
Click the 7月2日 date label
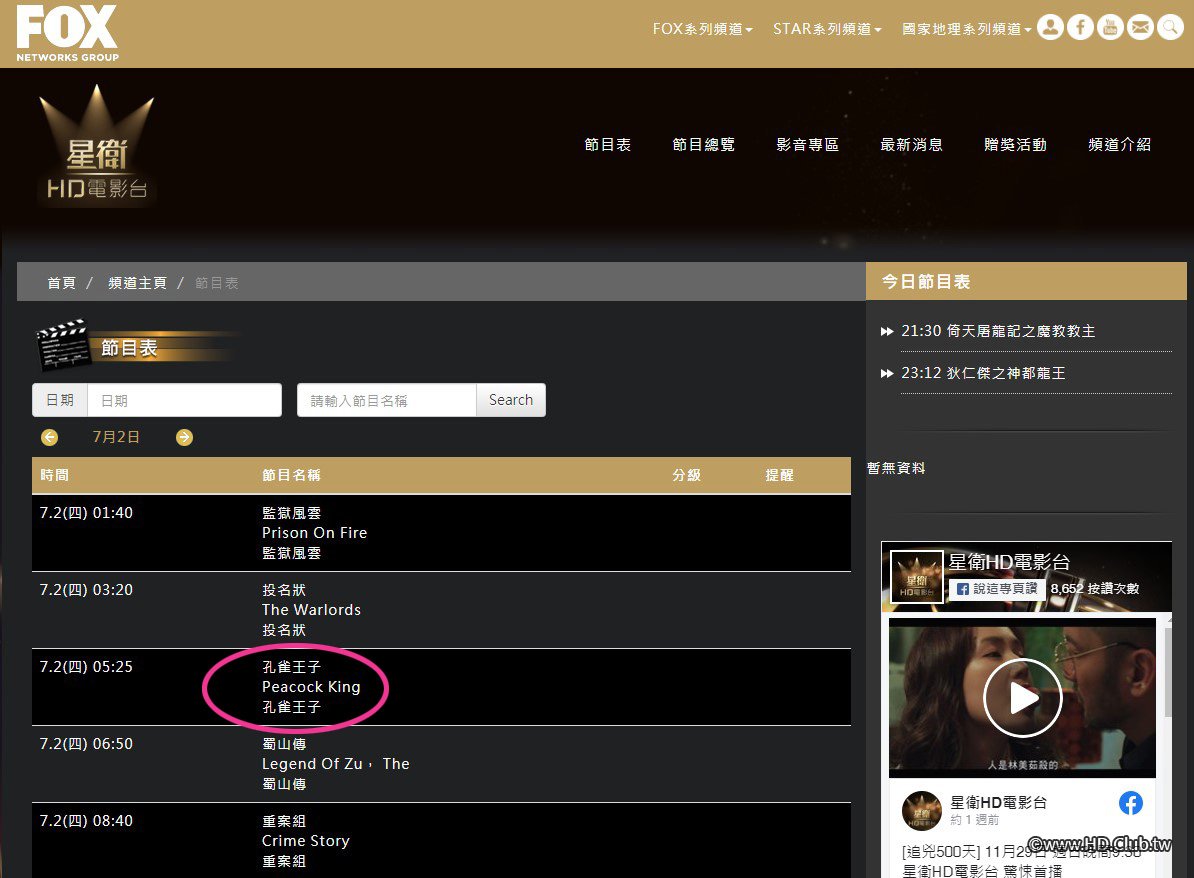tap(116, 437)
